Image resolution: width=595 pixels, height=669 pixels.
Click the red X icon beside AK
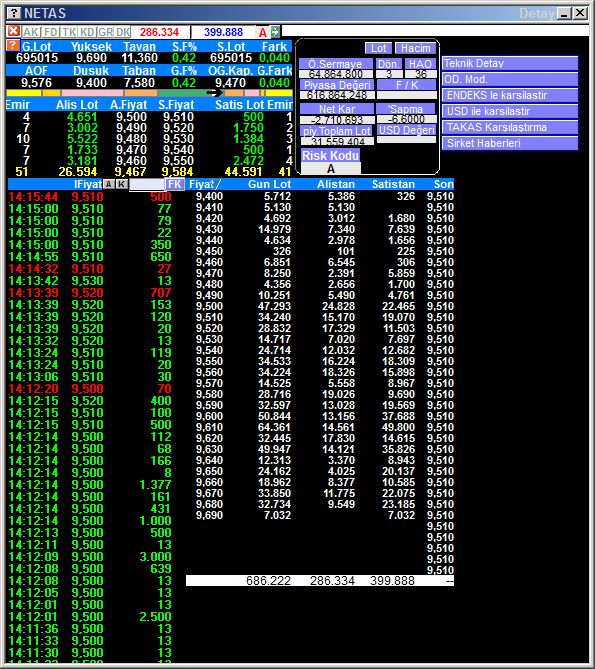click(14, 31)
